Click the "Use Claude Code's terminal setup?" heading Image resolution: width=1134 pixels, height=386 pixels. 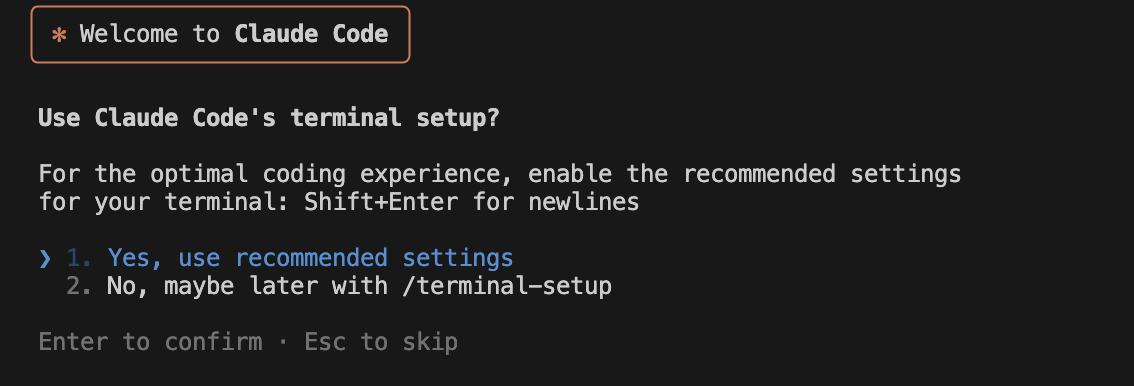click(268, 118)
